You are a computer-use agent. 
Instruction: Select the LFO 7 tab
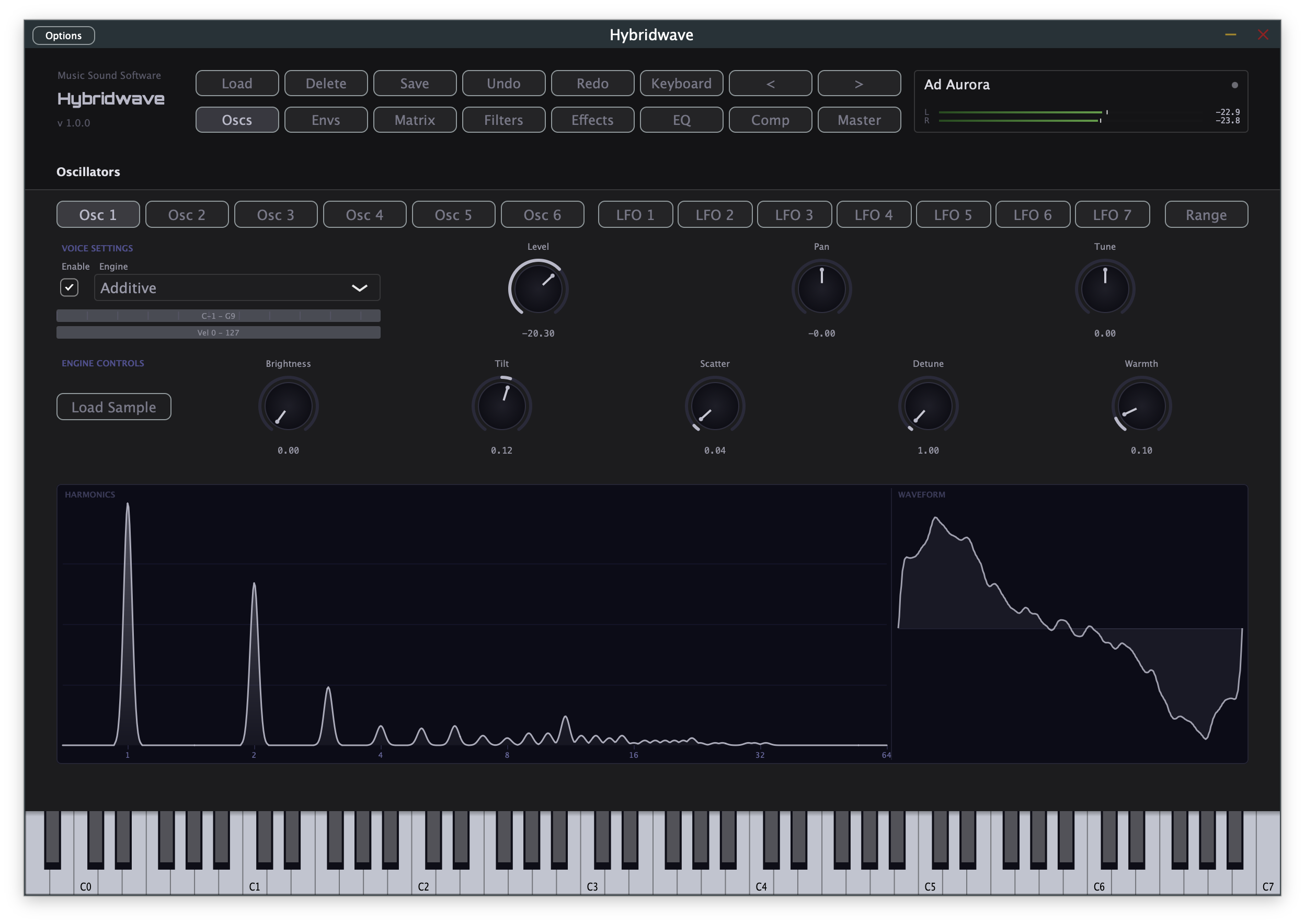coord(1112,214)
